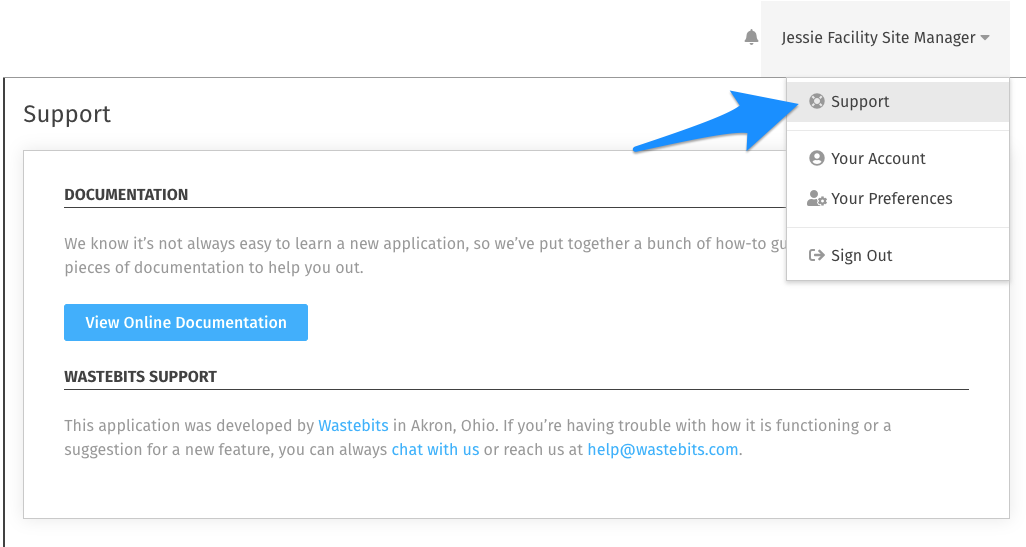Click the Your Account person icon
This screenshot has width=1026, height=547.
click(817, 158)
